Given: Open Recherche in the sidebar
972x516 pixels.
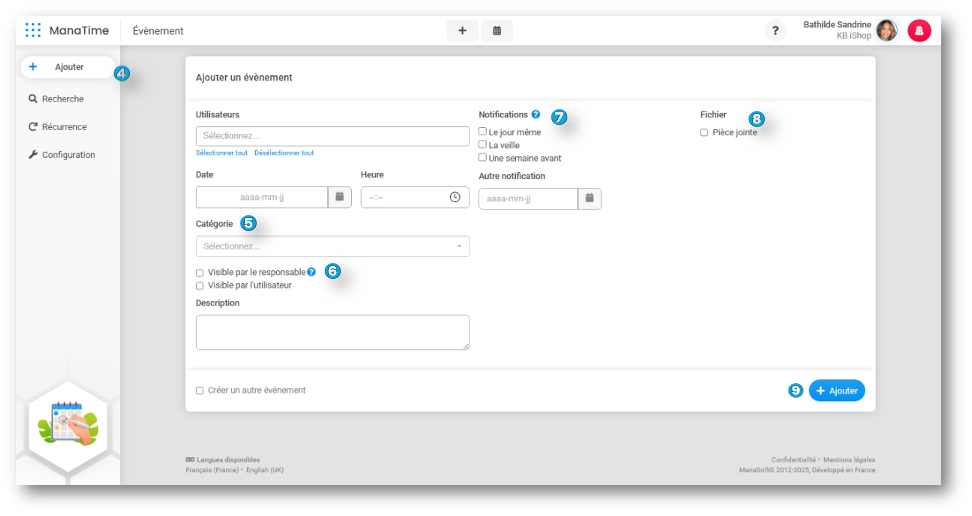Looking at the screenshot, I should tap(56, 99).
